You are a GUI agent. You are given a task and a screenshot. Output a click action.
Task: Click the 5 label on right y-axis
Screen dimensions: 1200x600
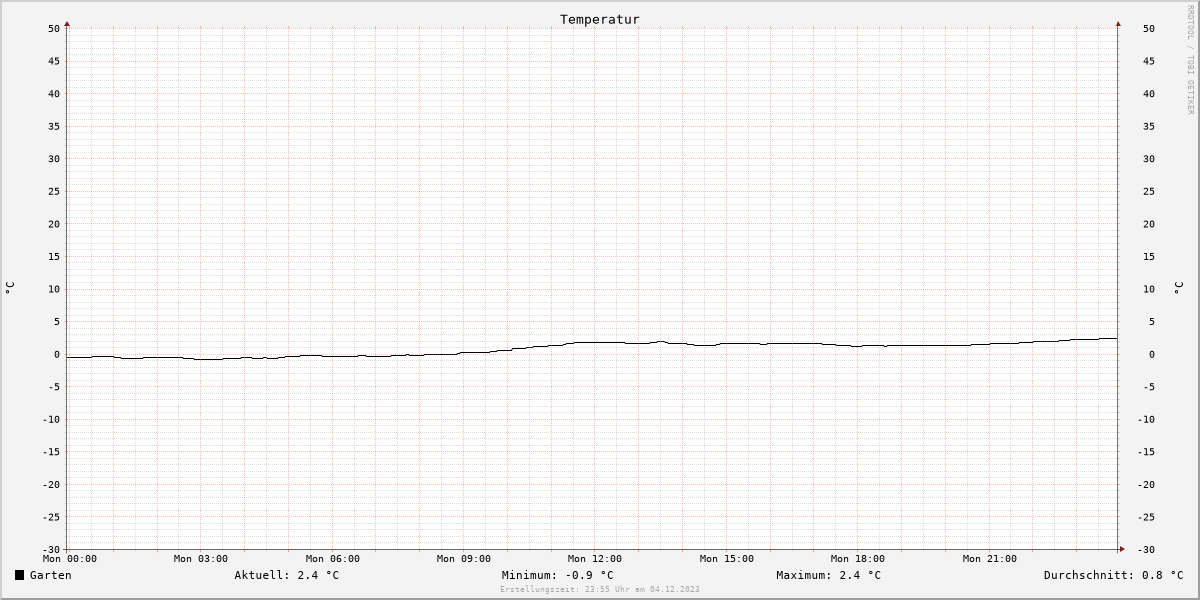tap(1151, 322)
